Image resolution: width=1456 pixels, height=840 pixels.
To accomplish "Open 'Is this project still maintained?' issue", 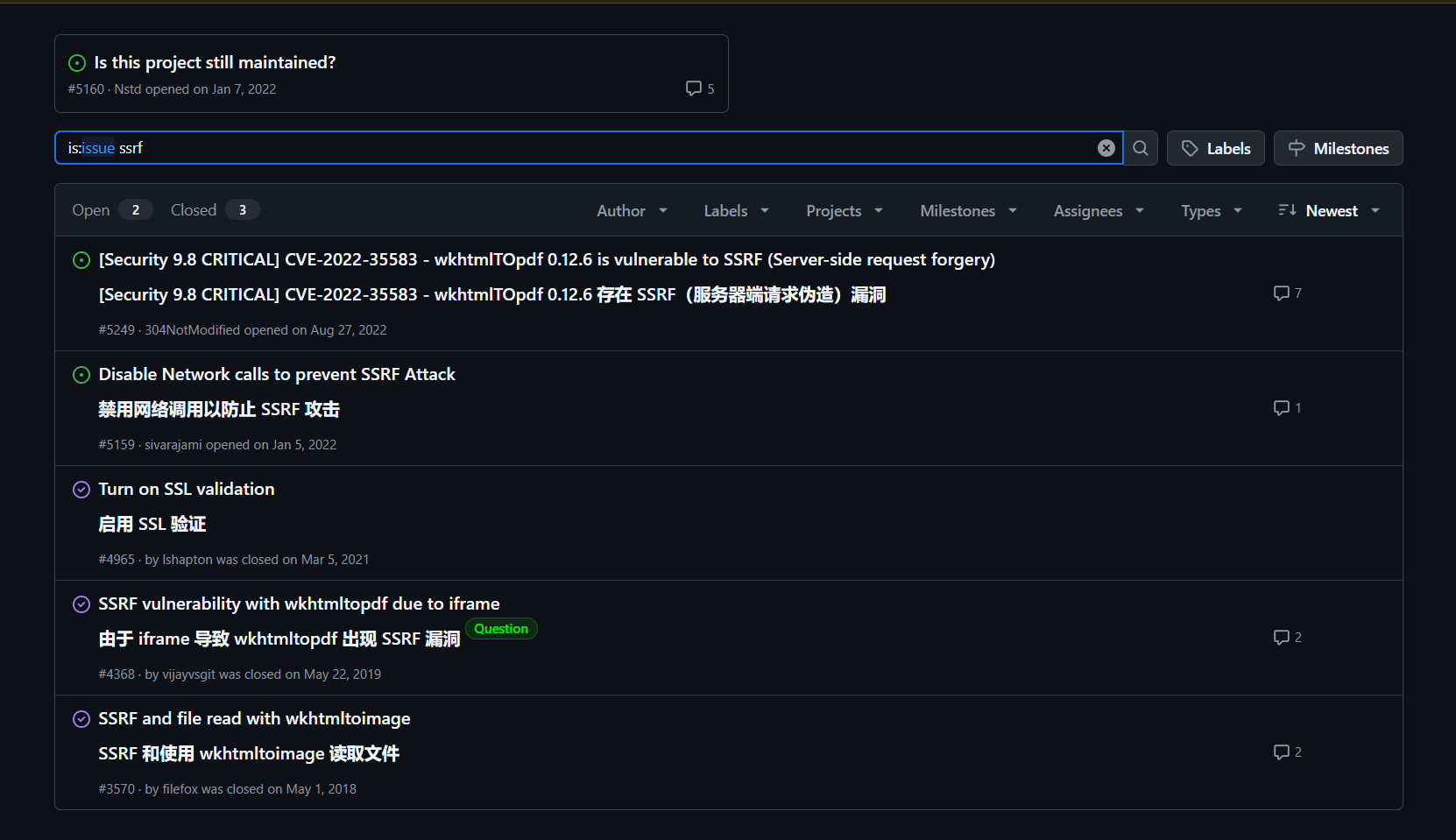I will (215, 62).
